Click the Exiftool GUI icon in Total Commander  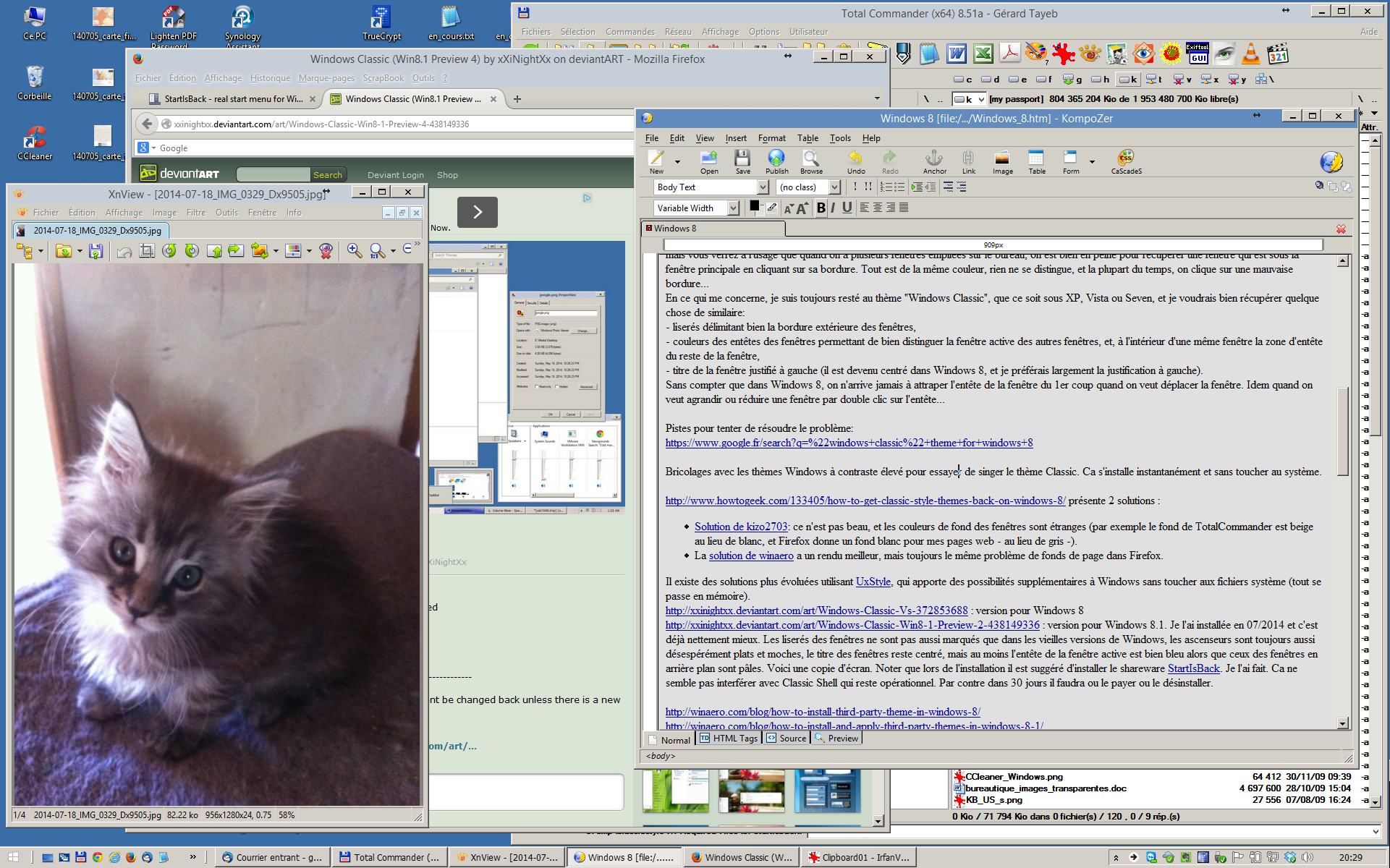coord(1198,54)
